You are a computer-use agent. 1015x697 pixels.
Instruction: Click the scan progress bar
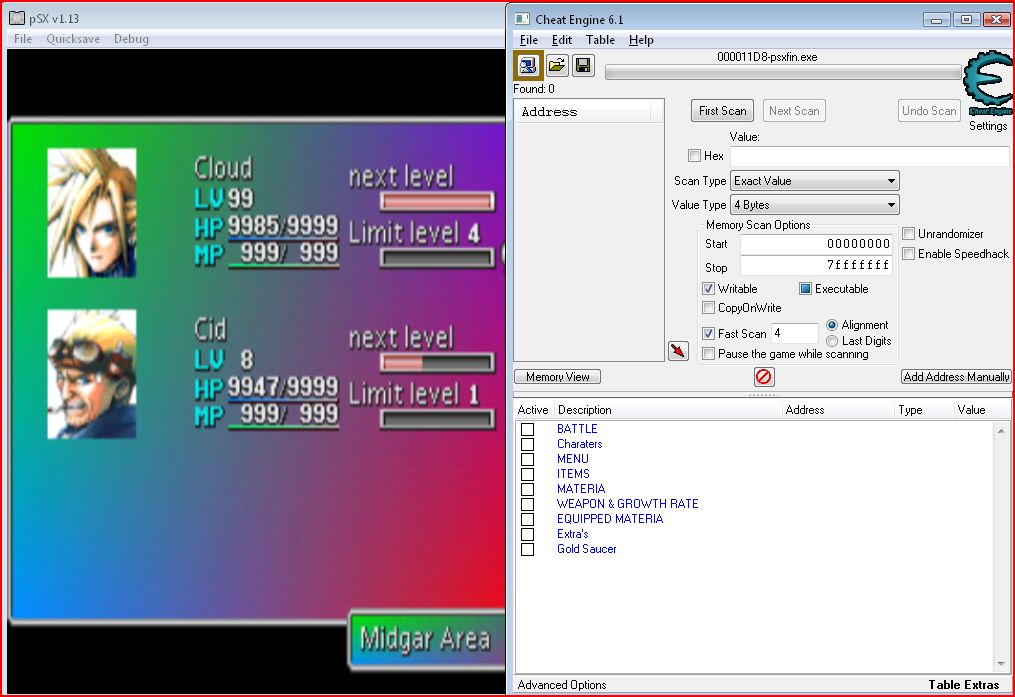pos(783,72)
